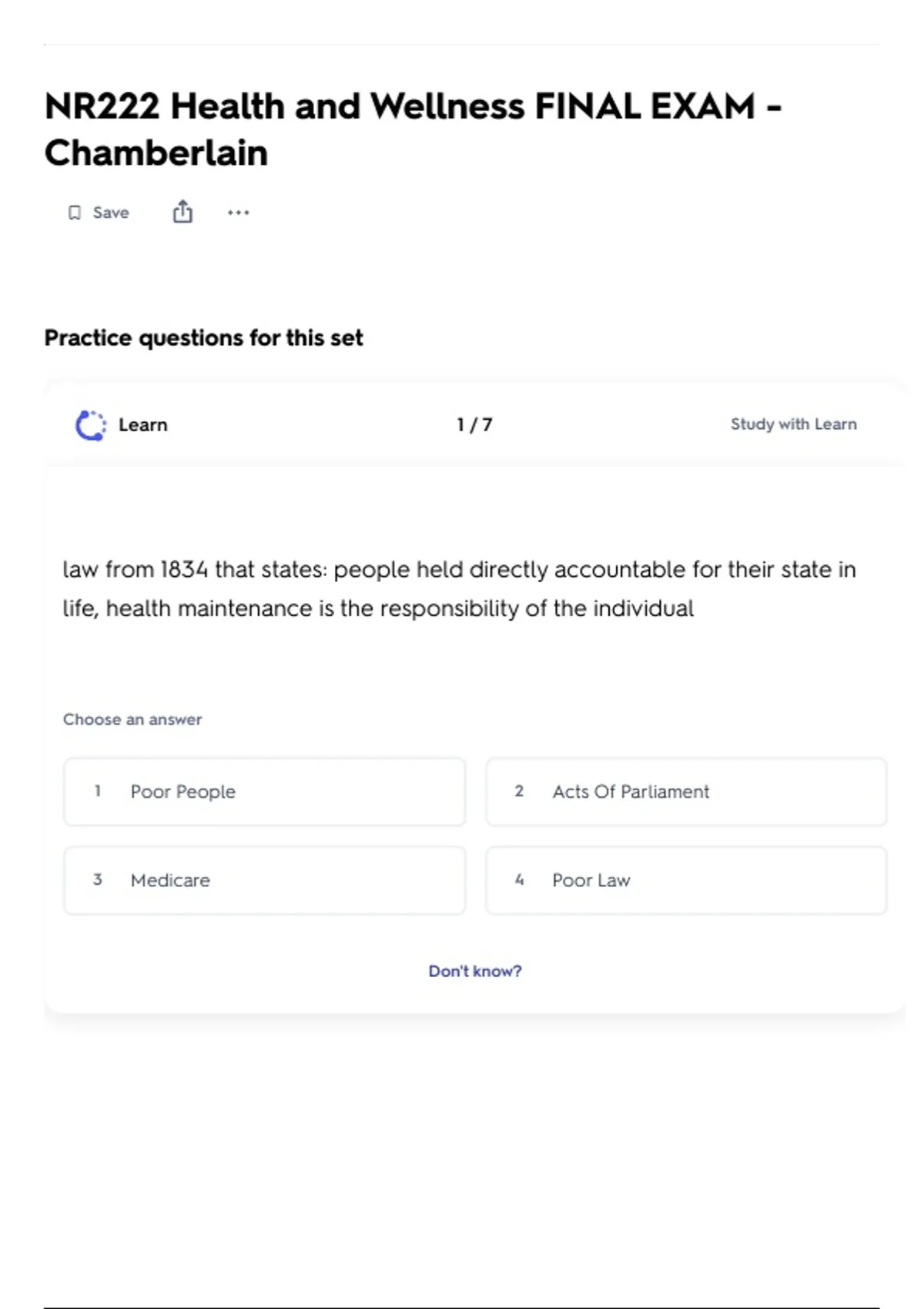
Task: Open the Study with Learn link
Action: pyautogui.click(x=793, y=424)
